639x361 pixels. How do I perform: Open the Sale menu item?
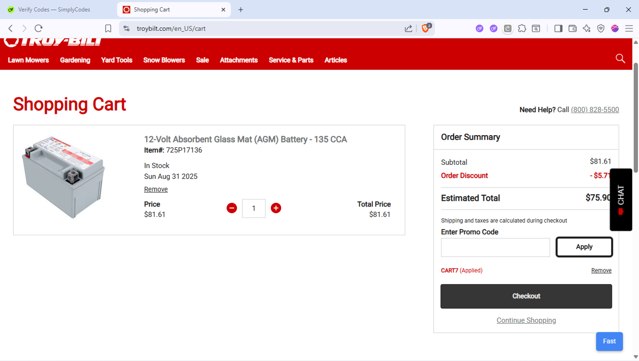(x=202, y=60)
